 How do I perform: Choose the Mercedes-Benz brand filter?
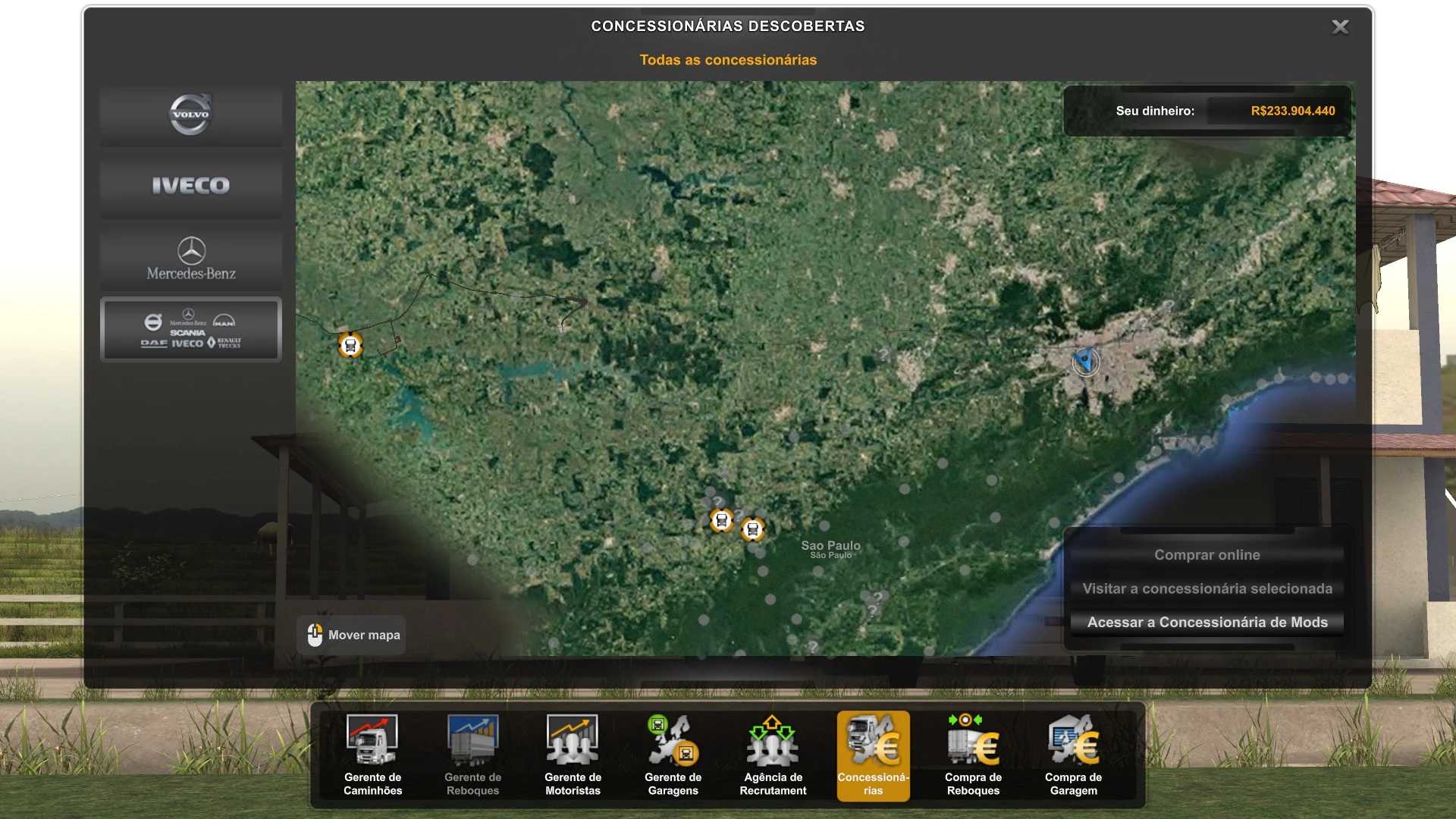pyautogui.click(x=190, y=259)
